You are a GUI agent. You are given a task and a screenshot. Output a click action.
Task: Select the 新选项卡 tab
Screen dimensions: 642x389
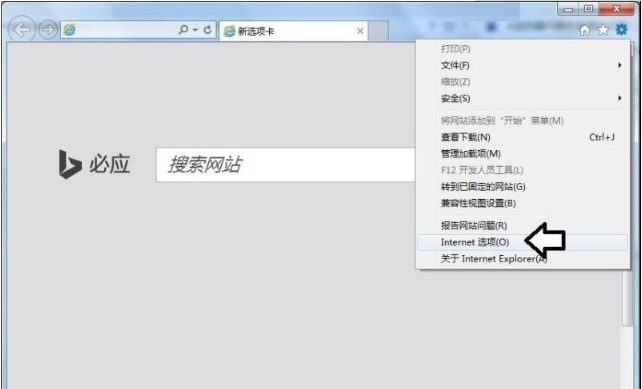pos(294,31)
